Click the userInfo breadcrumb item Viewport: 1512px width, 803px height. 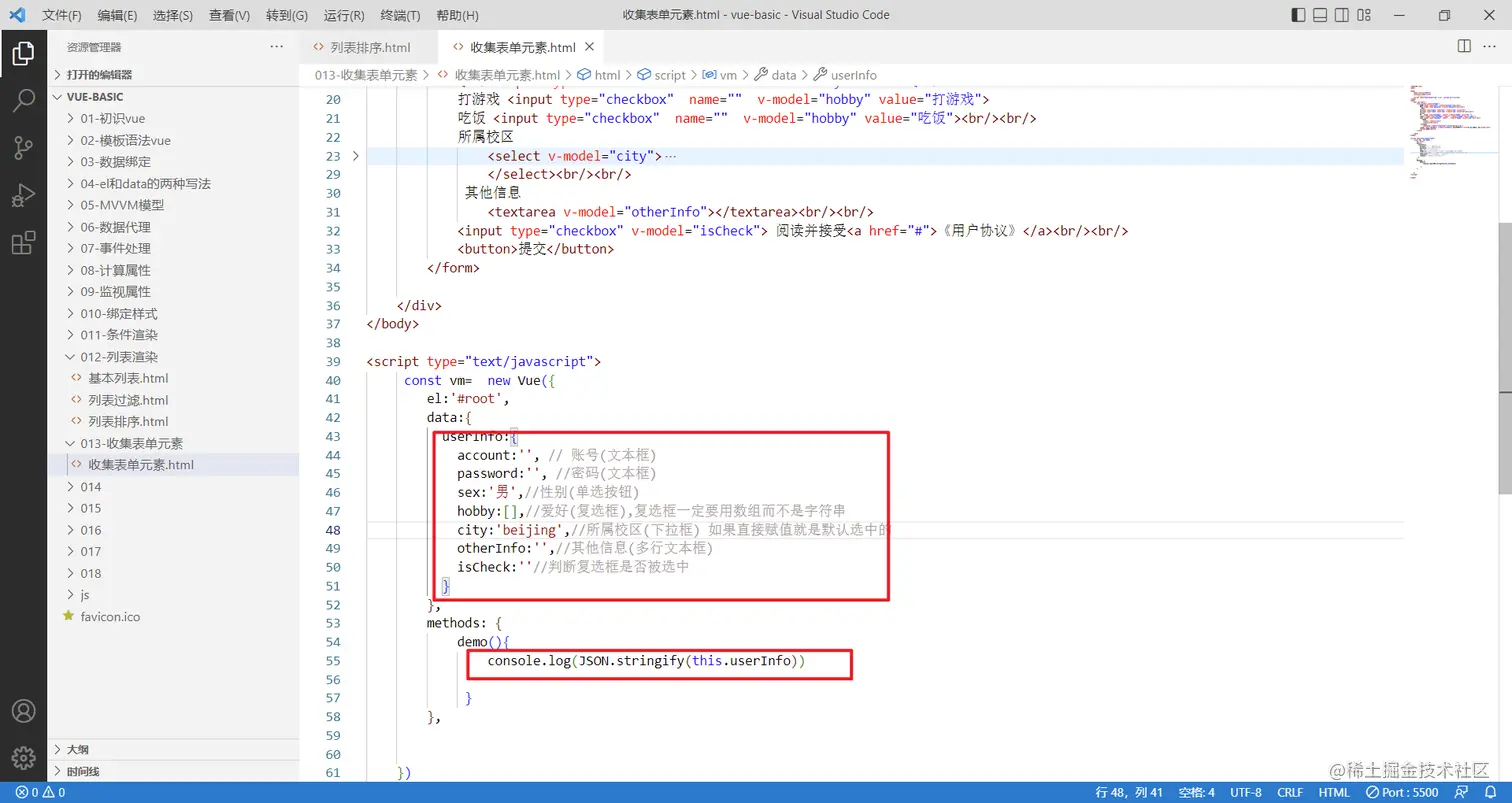[845, 75]
